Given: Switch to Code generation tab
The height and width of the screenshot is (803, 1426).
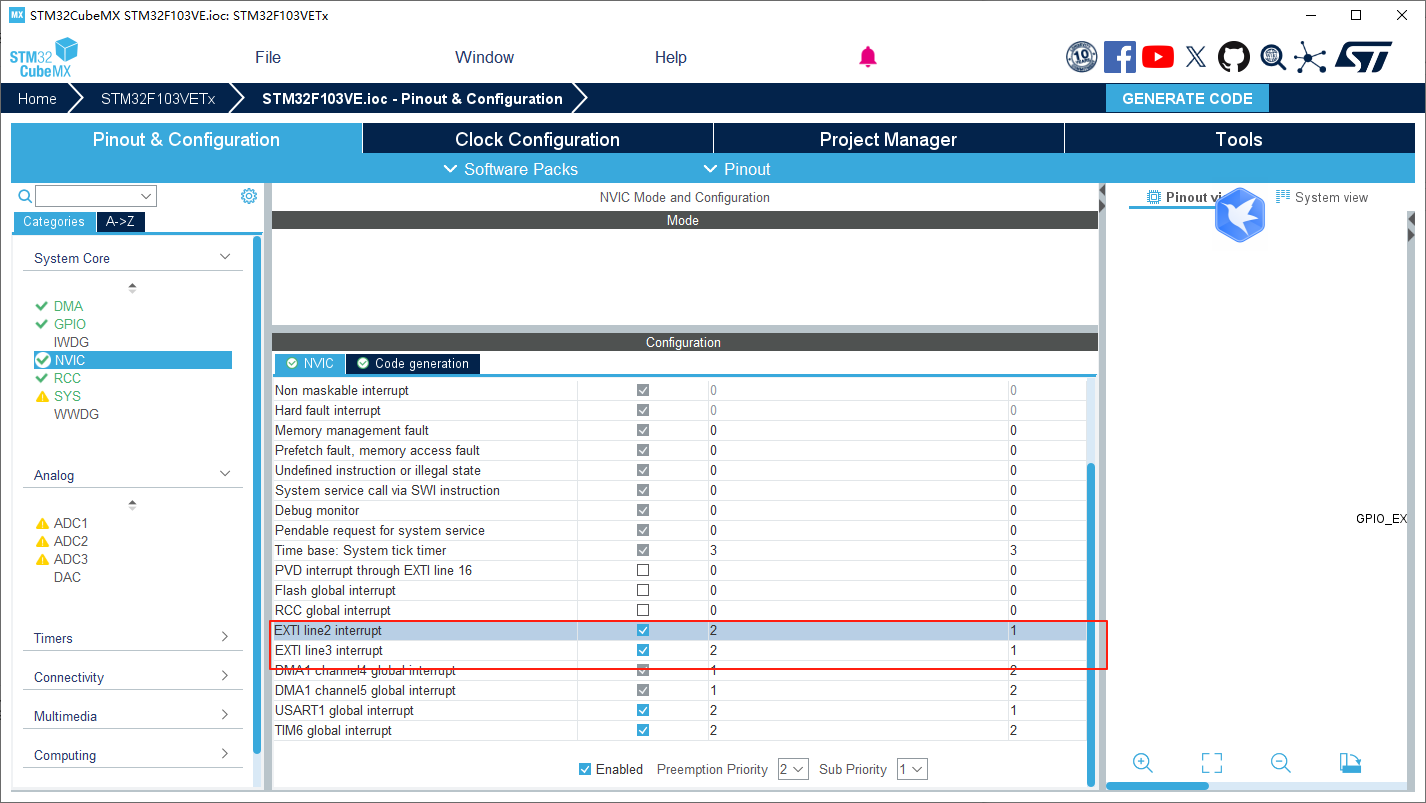Looking at the screenshot, I should pos(413,363).
